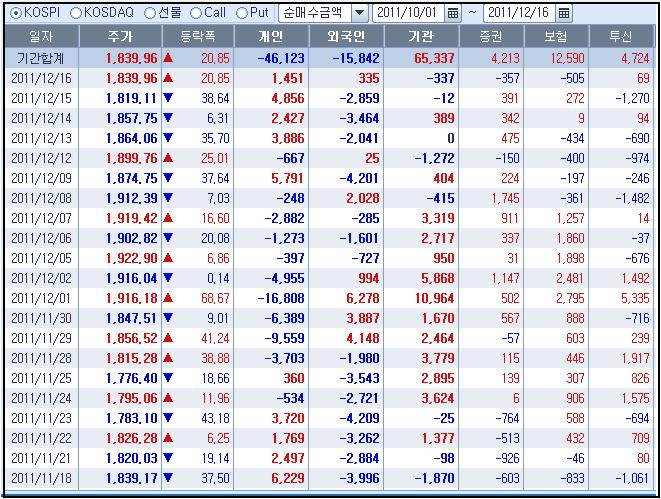
Task: Click the up arrow icon in 기간합계 row
Action: (x=168, y=58)
